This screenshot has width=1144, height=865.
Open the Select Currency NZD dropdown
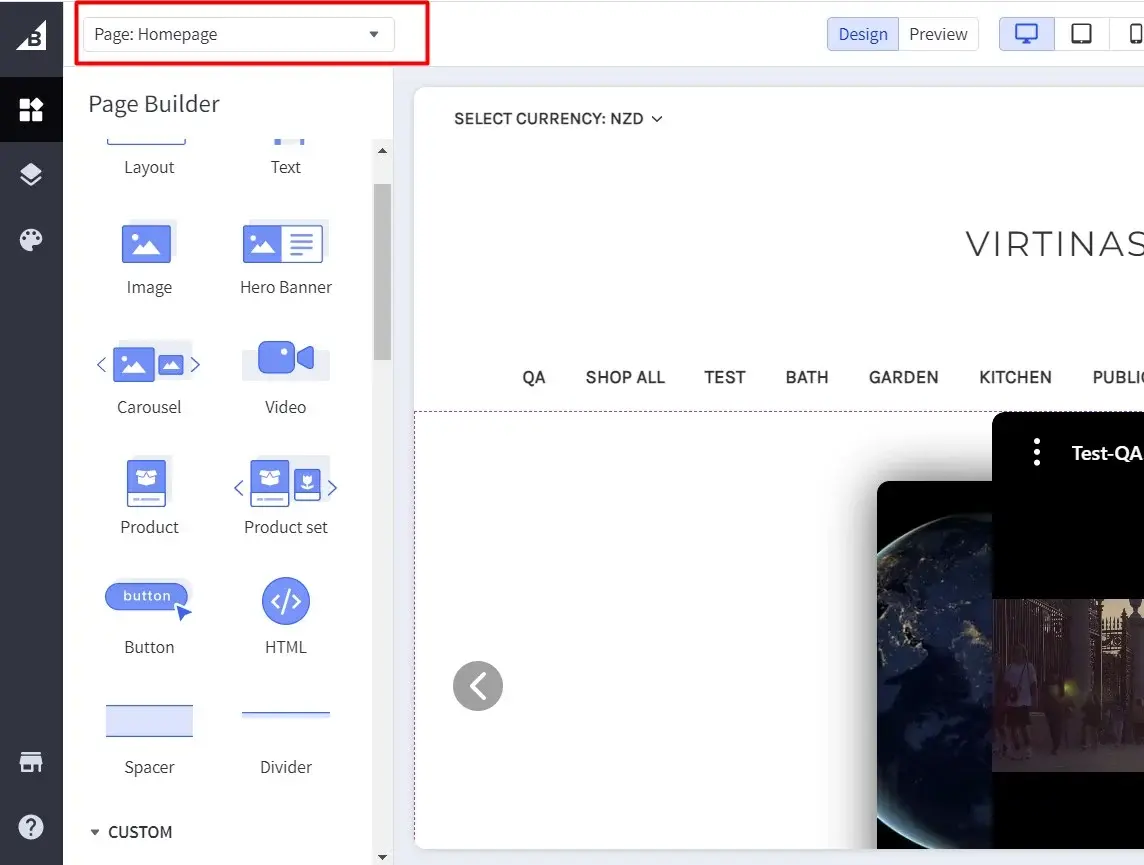point(558,118)
